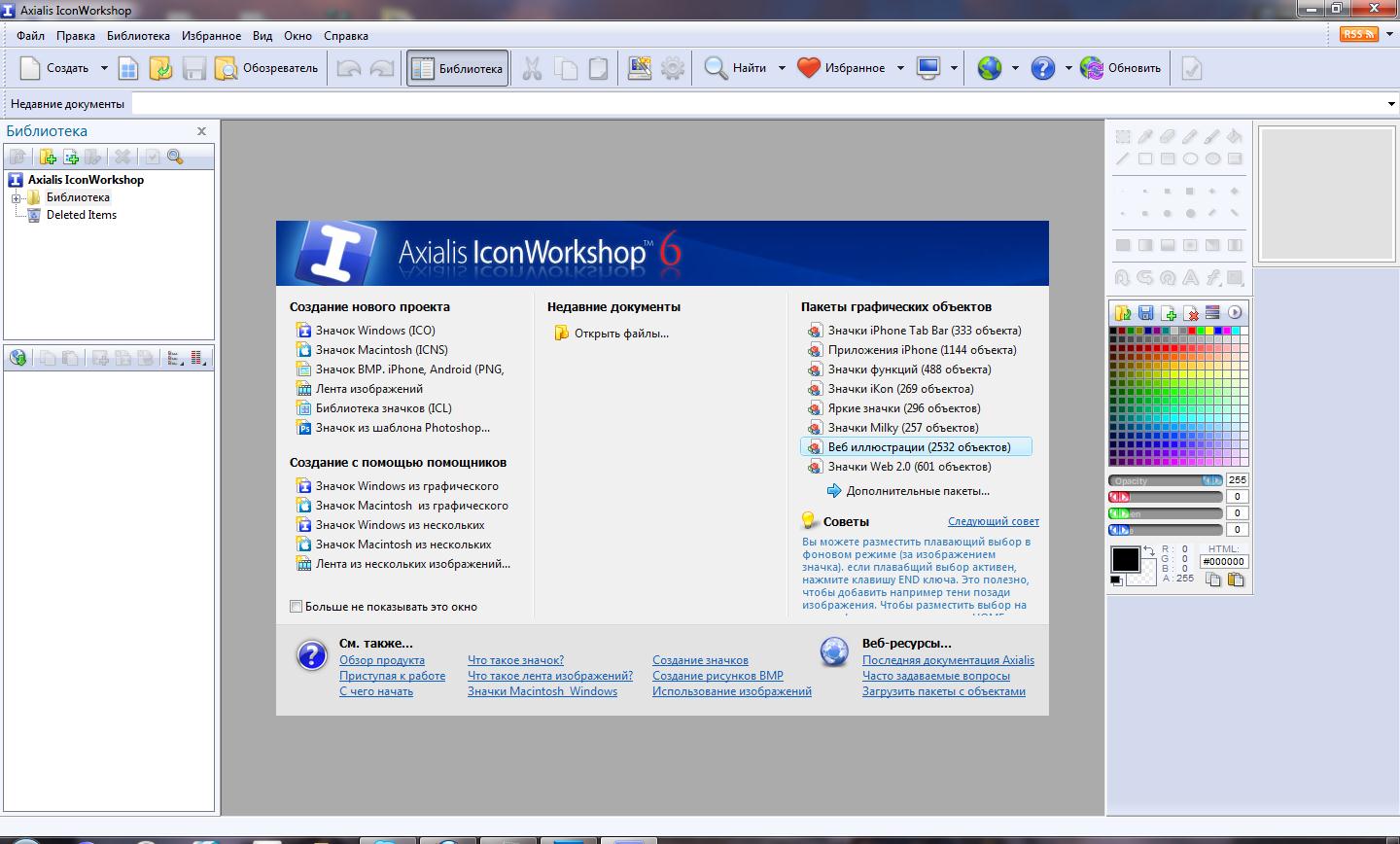The image size is (1400, 844).
Task: Open Обзор продукта link
Action: [x=382, y=660]
